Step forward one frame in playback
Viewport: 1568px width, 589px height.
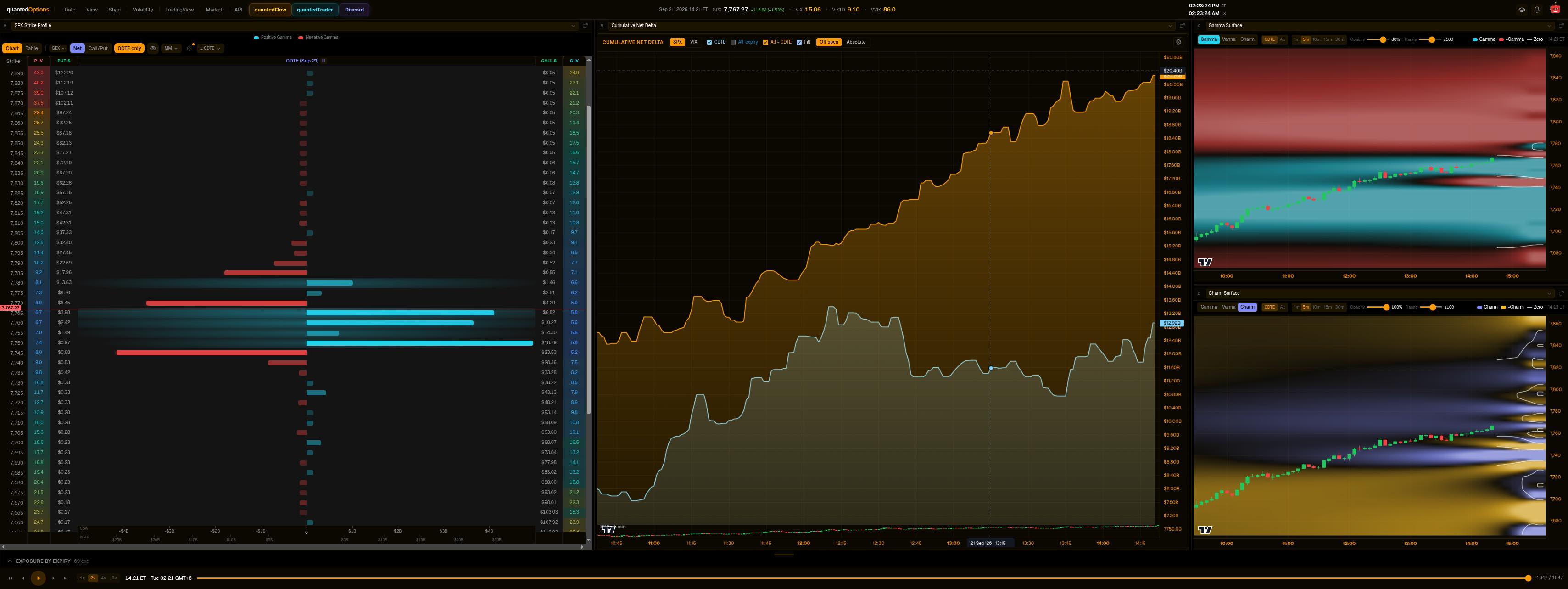pos(54,578)
